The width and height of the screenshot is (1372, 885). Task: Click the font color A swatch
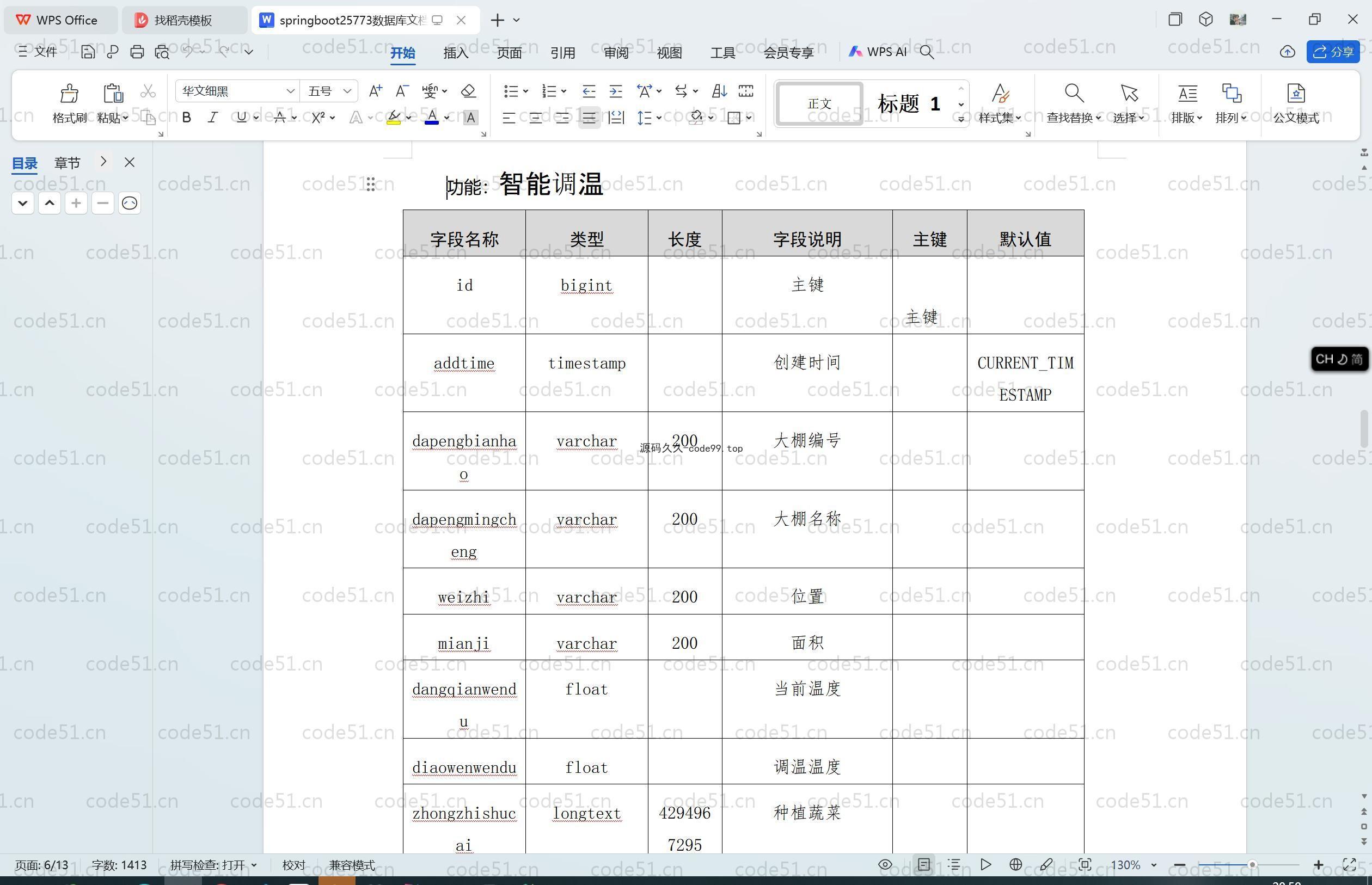(432, 117)
